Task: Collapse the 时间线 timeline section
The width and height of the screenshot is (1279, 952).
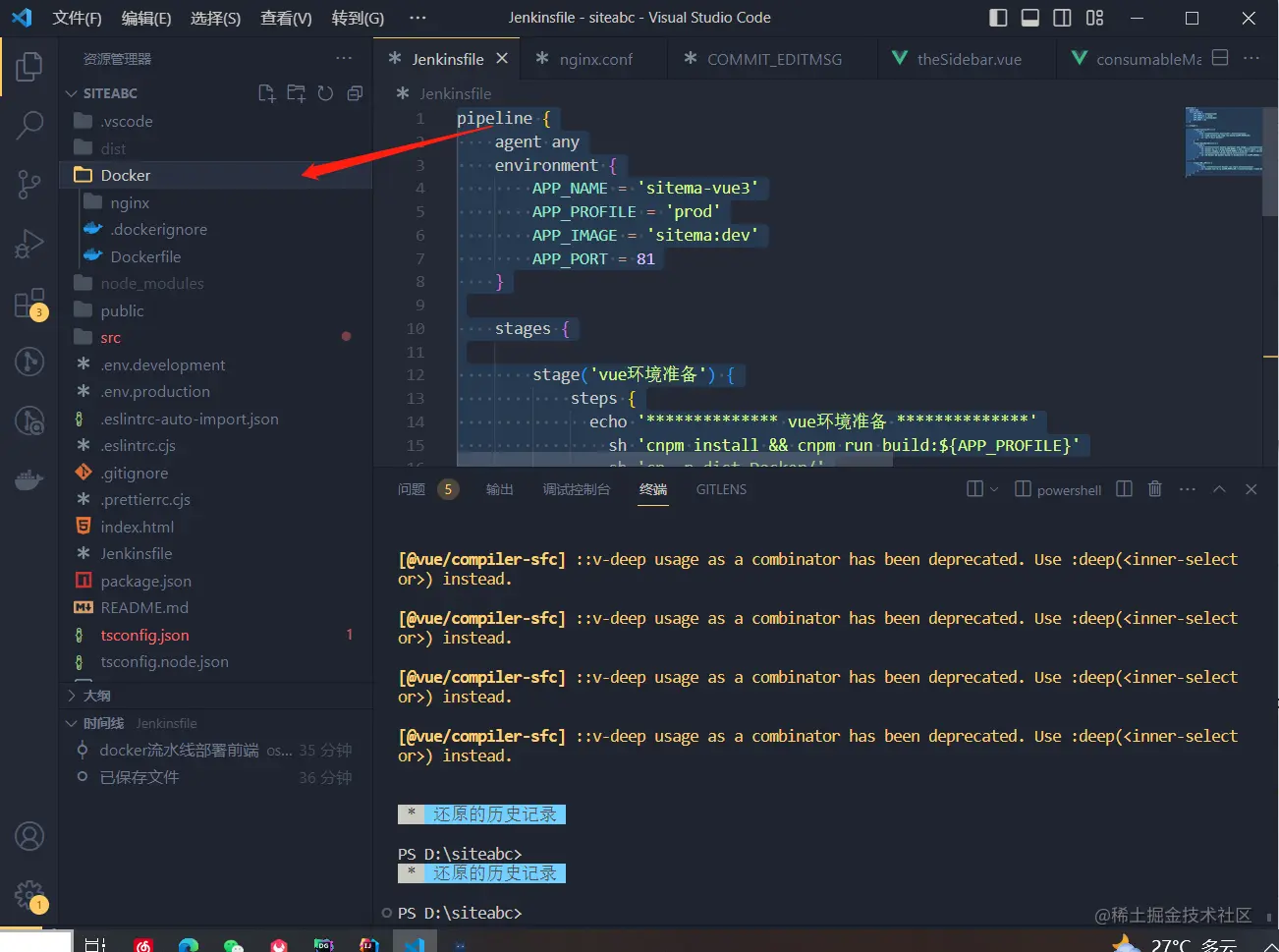Action: click(216, 723)
